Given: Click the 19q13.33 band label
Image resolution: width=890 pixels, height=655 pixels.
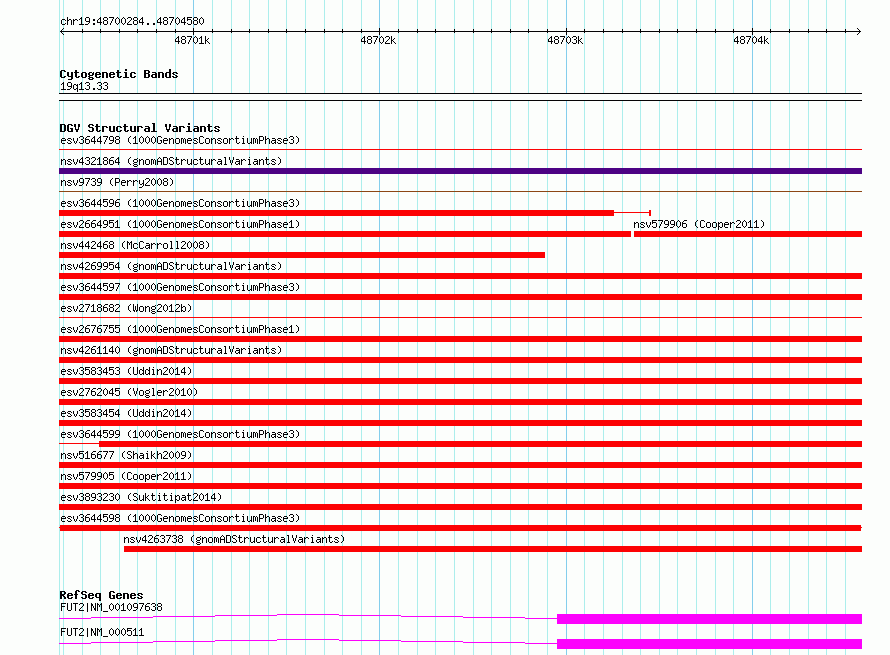Looking at the screenshot, I should (84, 86).
